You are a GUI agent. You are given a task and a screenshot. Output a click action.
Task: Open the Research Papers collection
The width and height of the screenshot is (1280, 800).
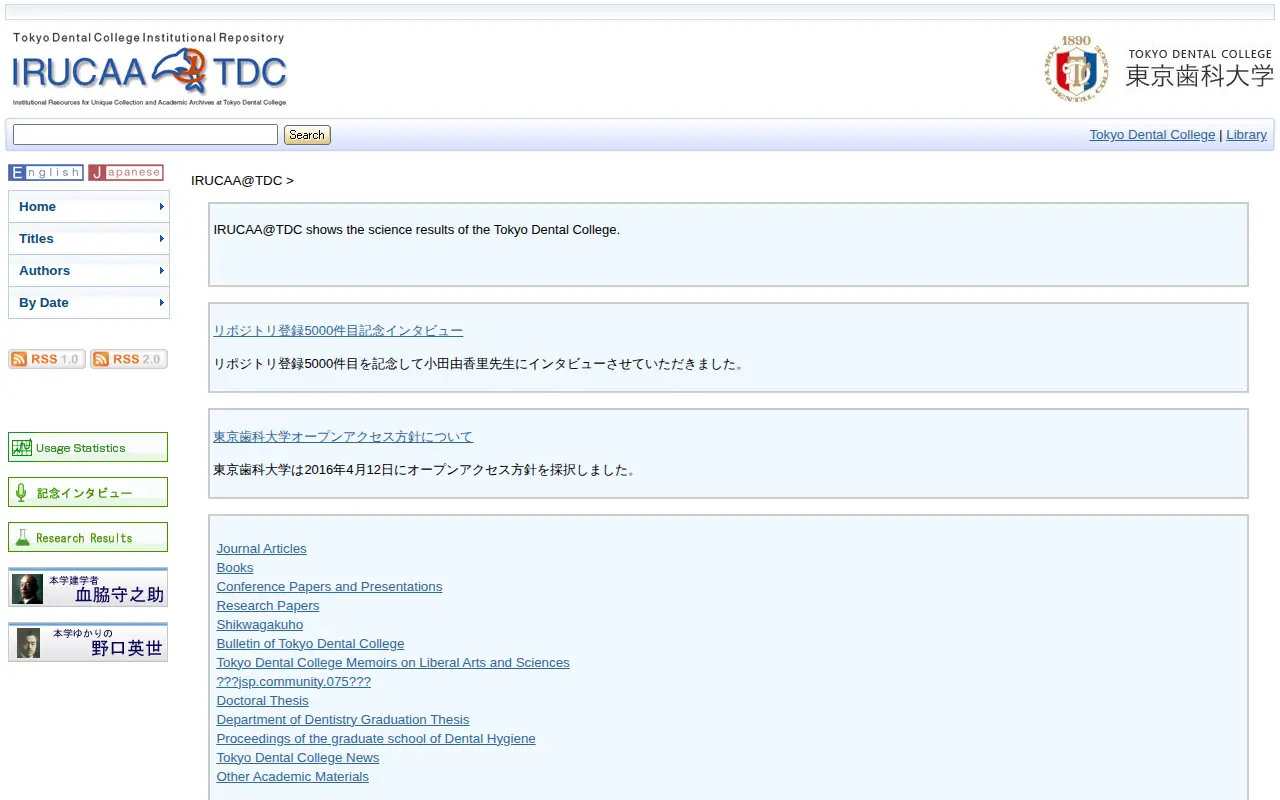pyautogui.click(x=268, y=606)
